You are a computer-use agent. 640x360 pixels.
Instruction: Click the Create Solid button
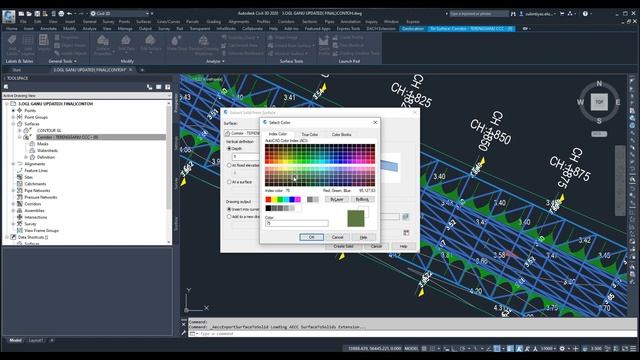pos(343,246)
